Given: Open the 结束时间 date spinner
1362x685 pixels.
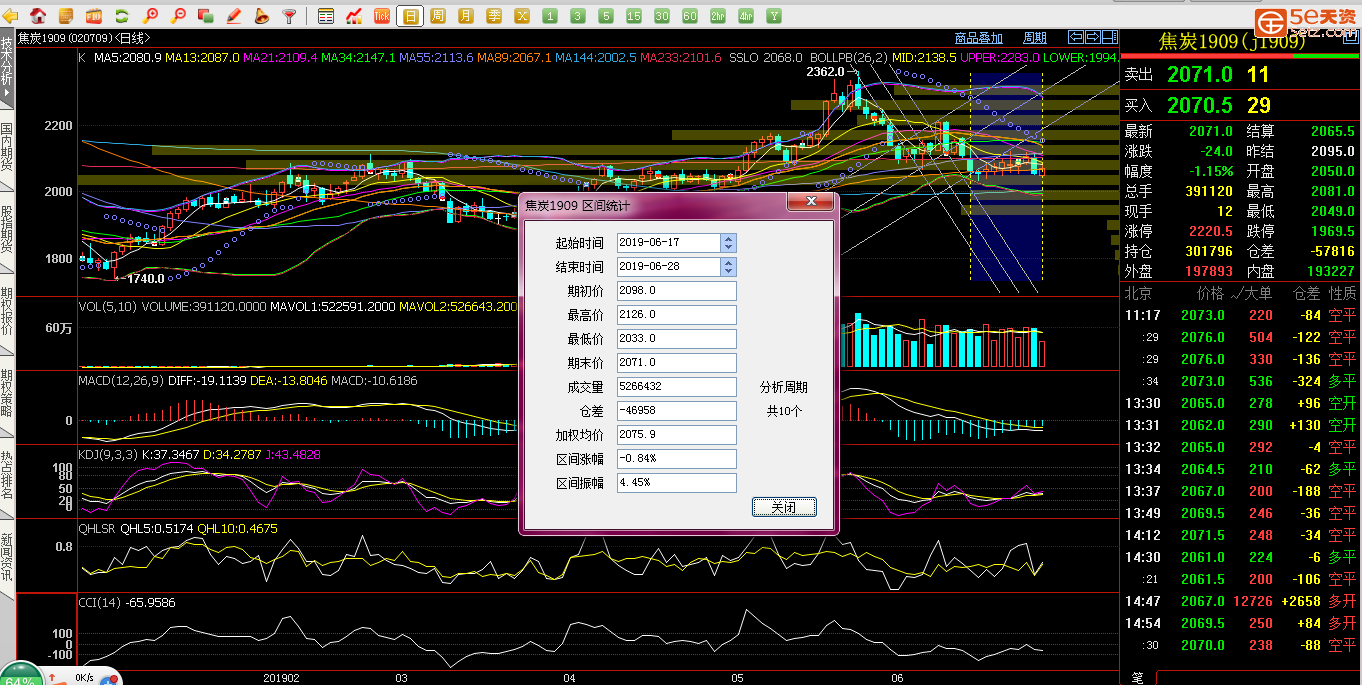Looking at the screenshot, I should pos(729,267).
